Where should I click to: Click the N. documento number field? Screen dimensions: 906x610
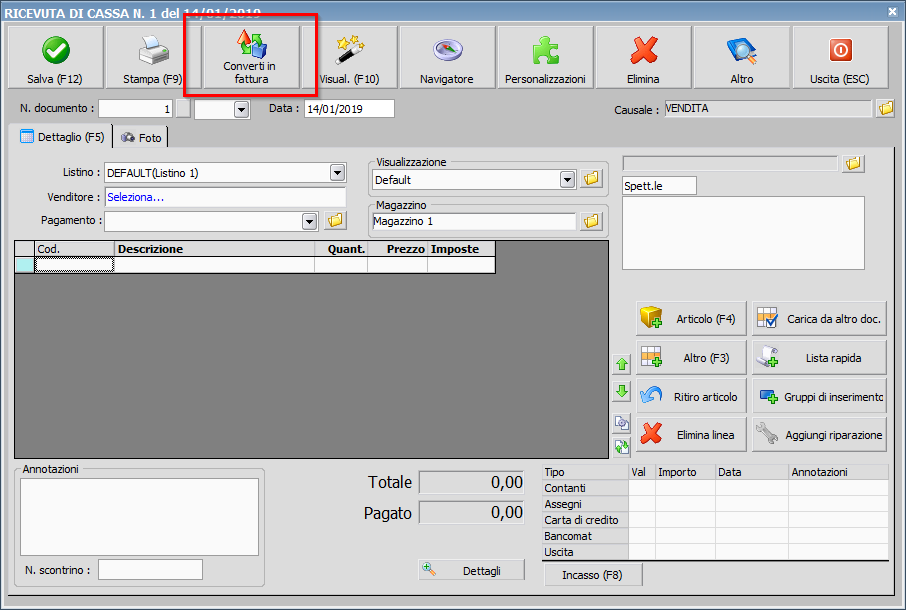(136, 109)
